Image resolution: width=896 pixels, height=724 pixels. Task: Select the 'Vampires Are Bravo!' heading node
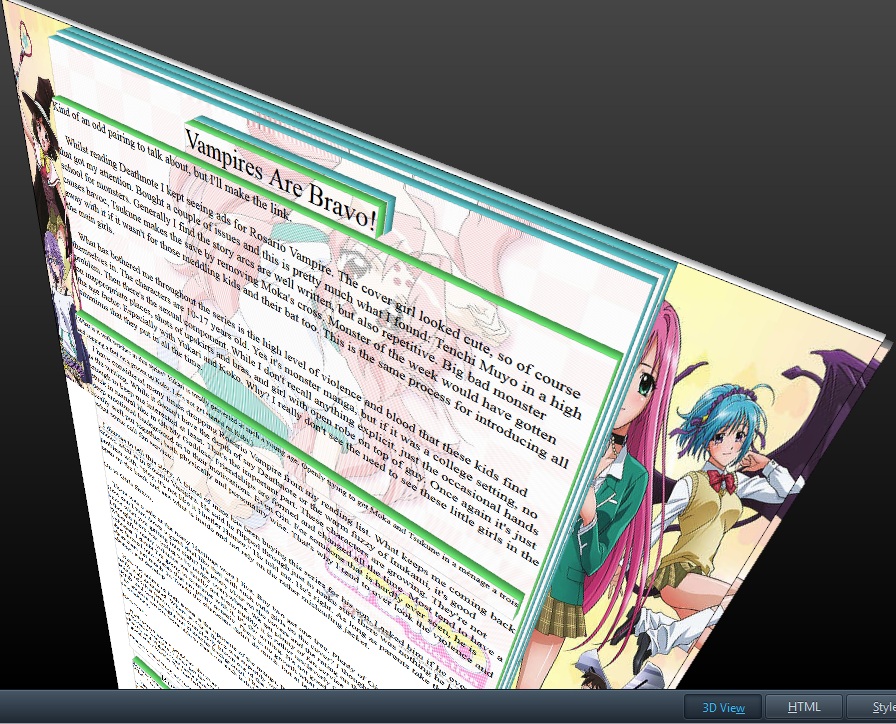tap(281, 180)
